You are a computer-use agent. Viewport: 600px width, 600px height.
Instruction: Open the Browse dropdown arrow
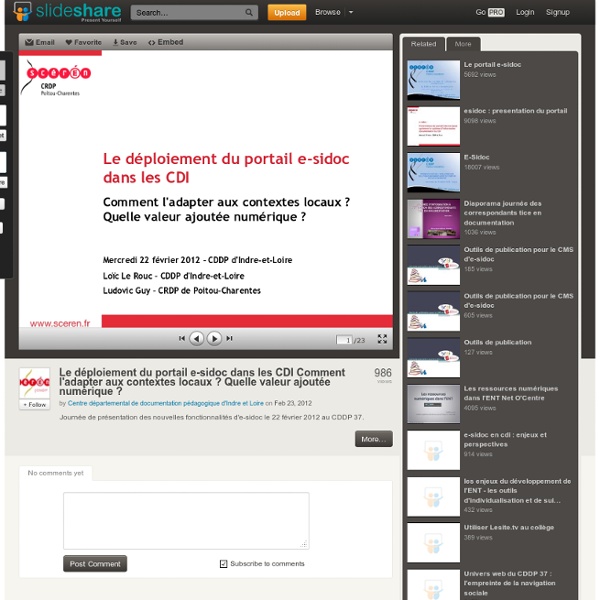[351, 12]
